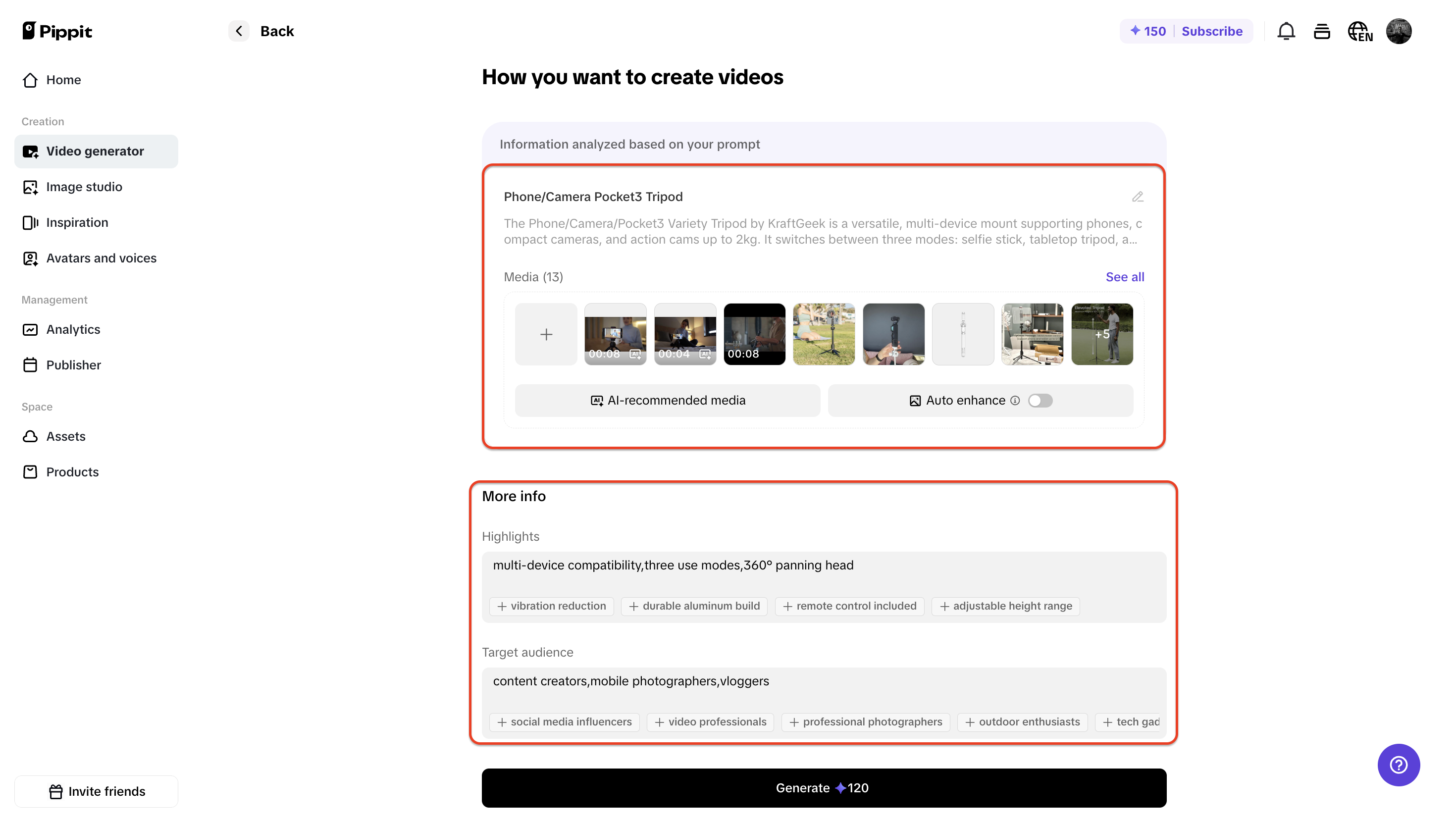
Task: Add the vibration reduction highlight tag
Action: coord(551,606)
